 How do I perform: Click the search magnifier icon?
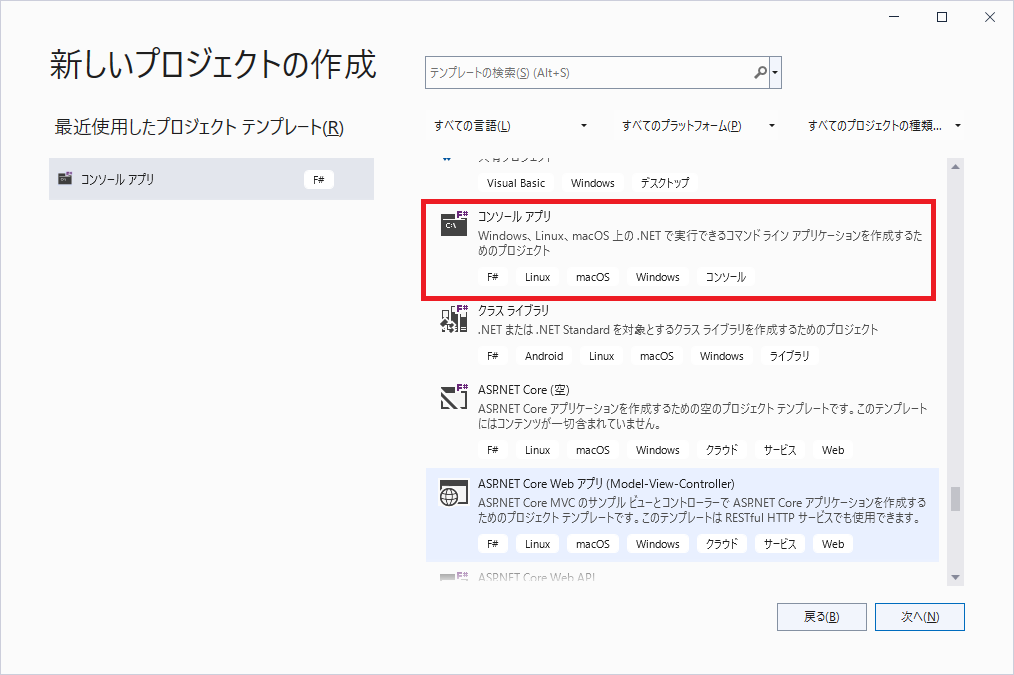(760, 72)
